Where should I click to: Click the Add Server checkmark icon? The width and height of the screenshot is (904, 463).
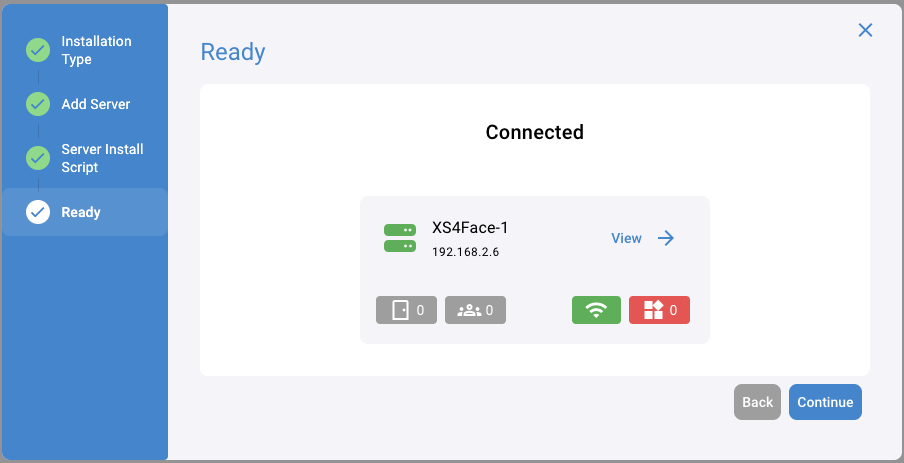pyautogui.click(x=38, y=104)
